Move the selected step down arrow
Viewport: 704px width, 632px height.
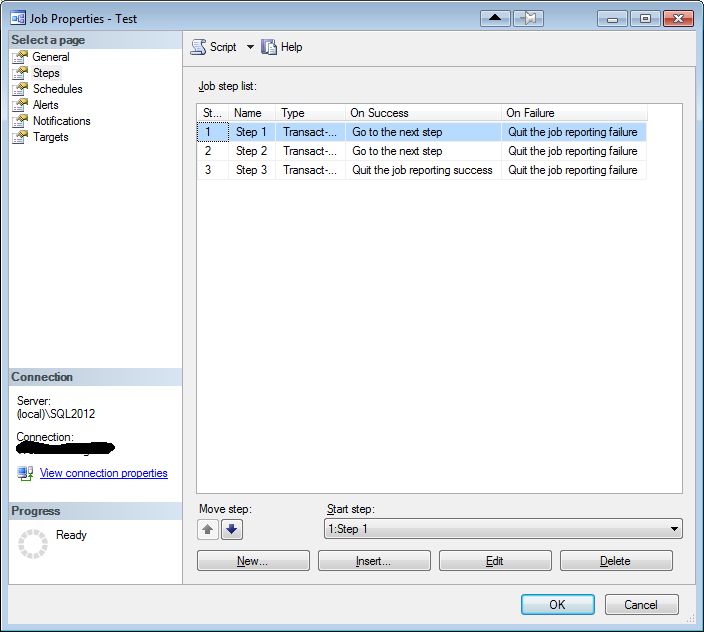pyautogui.click(x=232, y=530)
